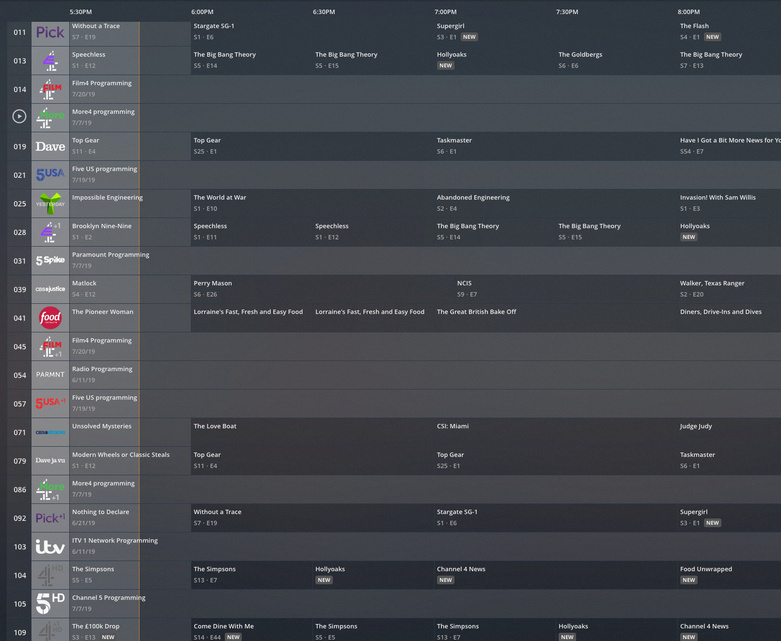This screenshot has height=641, width=781.
Task: Open Hollyoaks at 7:00PM on channel 013
Action: 495,61
